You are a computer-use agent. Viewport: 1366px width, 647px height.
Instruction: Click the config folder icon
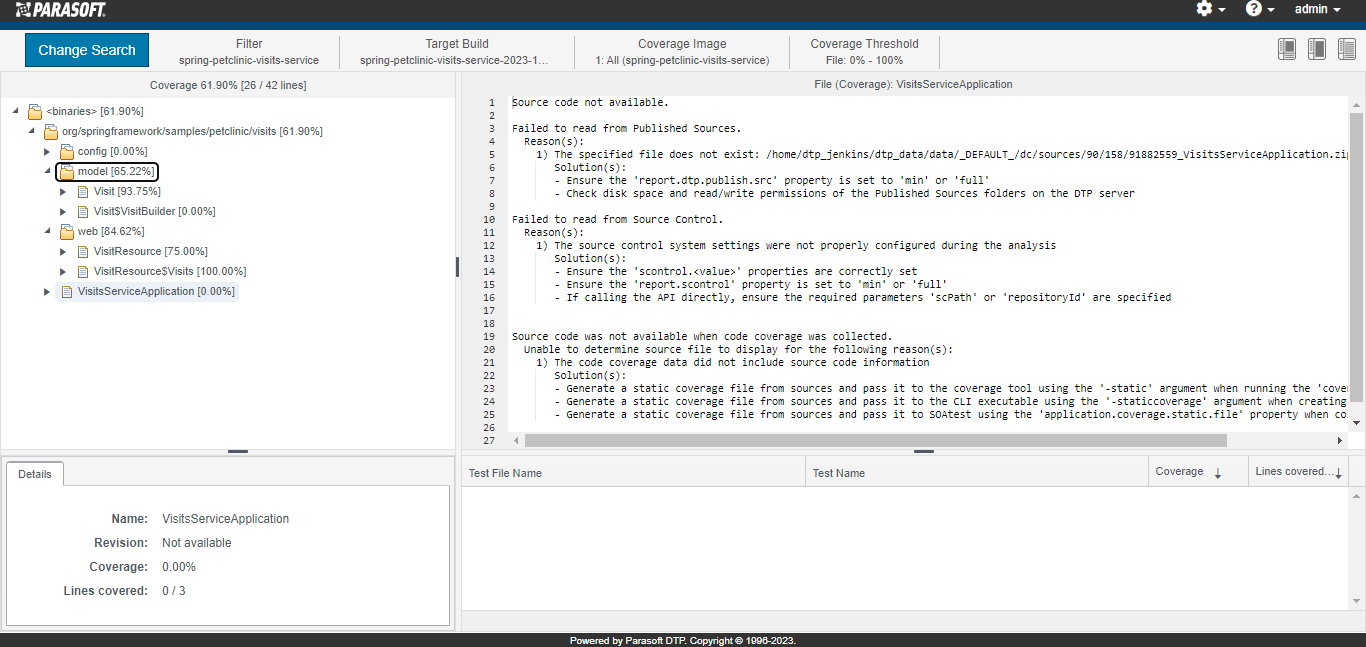tap(67, 151)
